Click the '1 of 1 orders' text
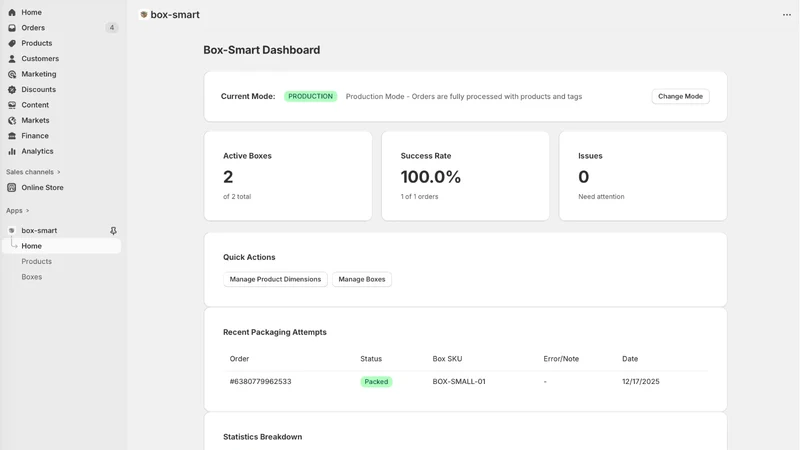The height and width of the screenshot is (450, 800). 419,196
